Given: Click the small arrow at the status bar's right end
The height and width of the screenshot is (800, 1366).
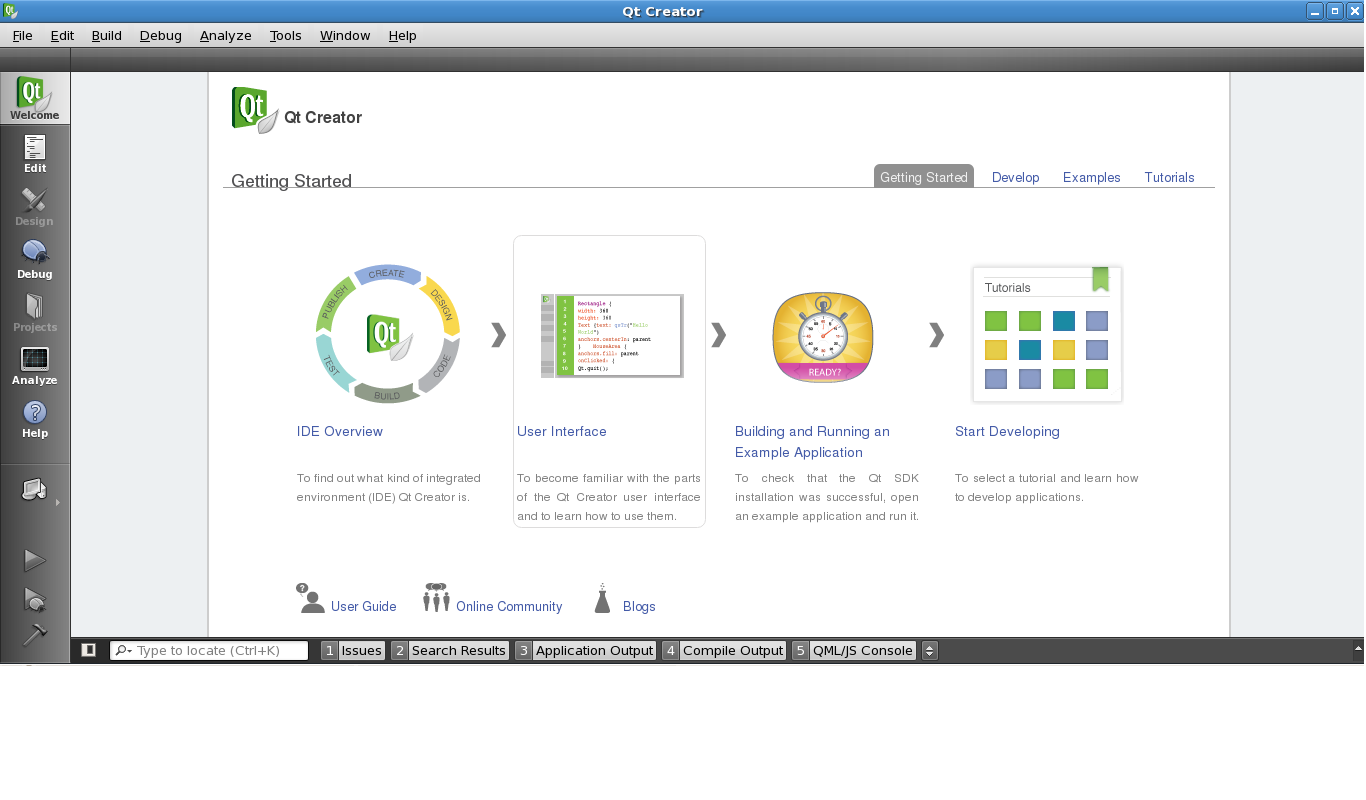Looking at the screenshot, I should [1358, 649].
